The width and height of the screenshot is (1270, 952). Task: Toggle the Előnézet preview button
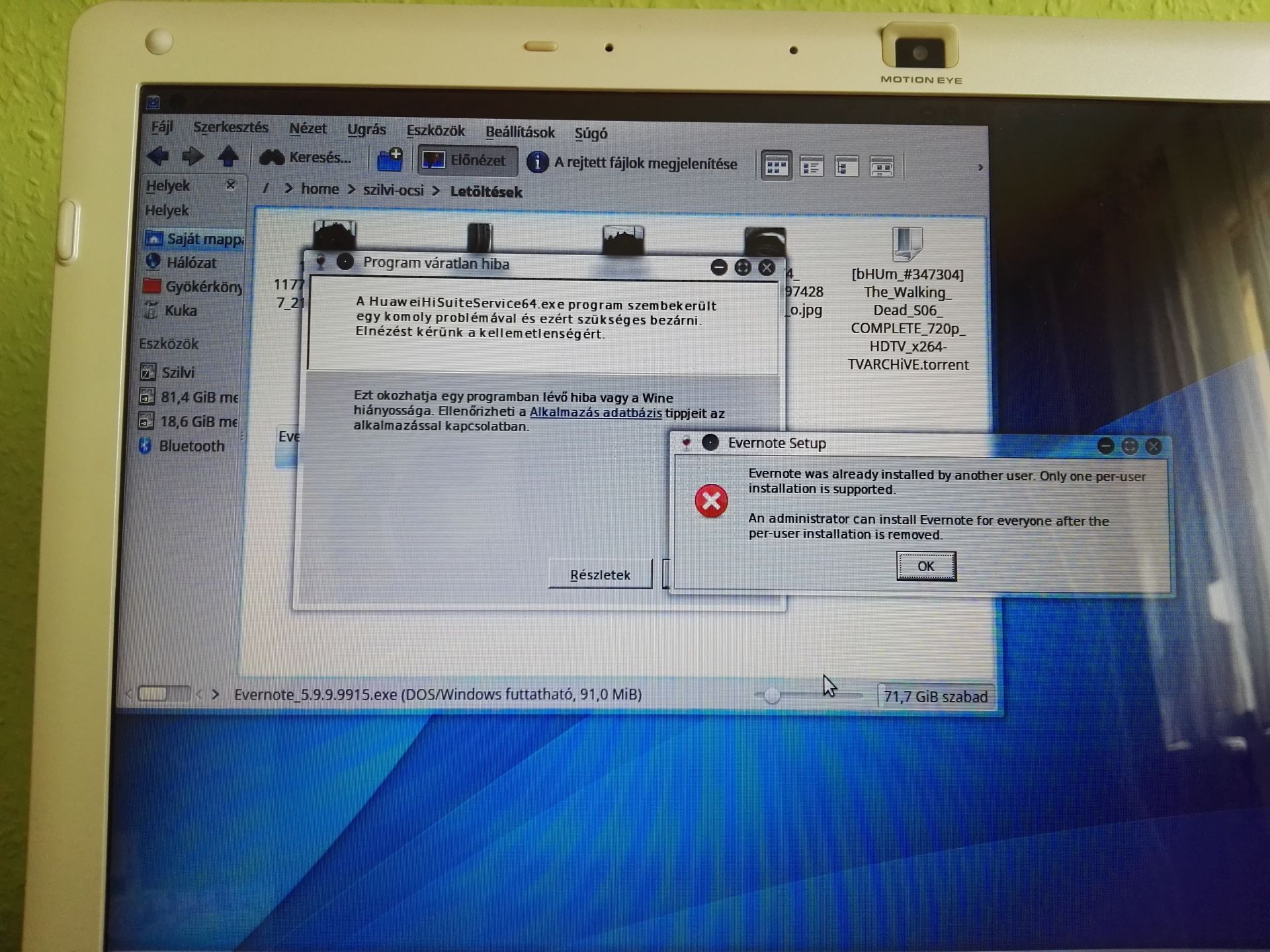point(467,161)
